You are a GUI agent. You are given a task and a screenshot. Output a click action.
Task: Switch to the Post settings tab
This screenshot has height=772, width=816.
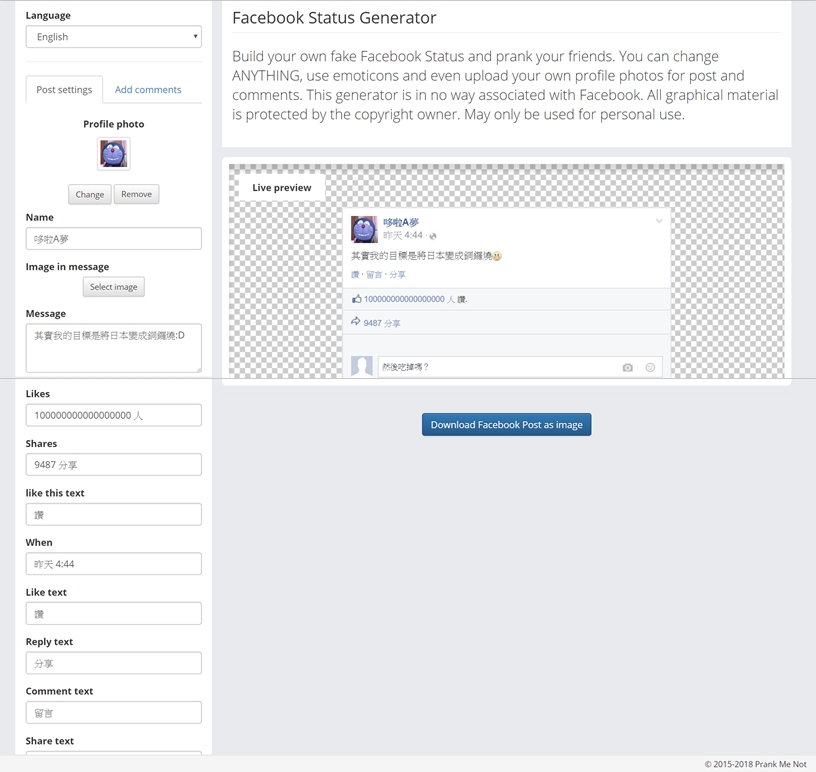64,90
